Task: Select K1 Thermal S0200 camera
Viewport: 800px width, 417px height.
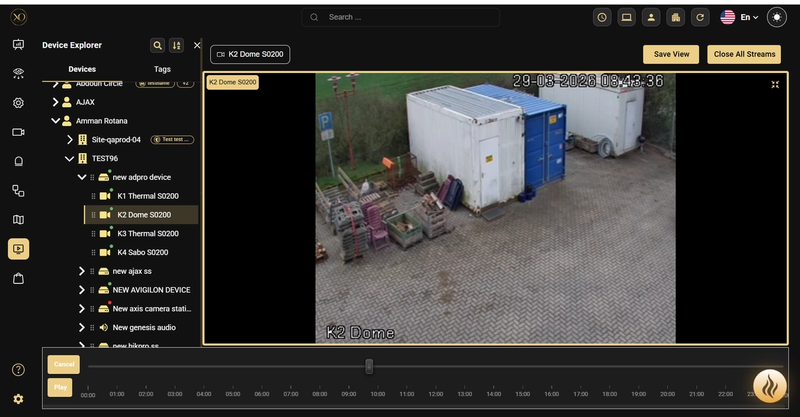Action: (141, 196)
